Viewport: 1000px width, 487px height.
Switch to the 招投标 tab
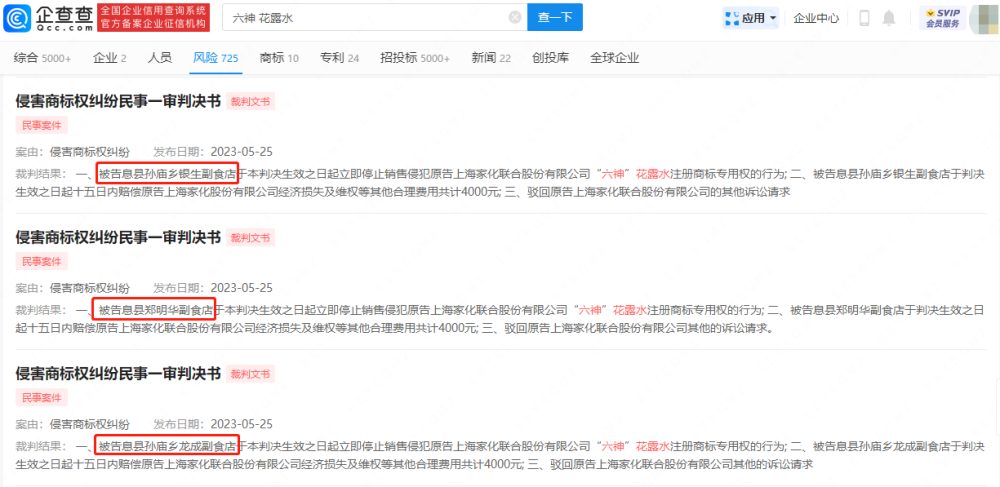[415, 58]
